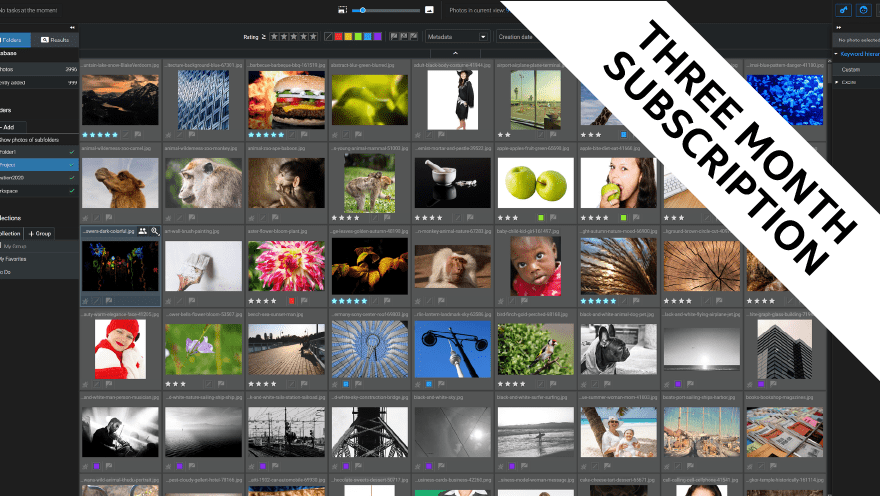
Task: Switch to the Results tab
Action: (55, 40)
